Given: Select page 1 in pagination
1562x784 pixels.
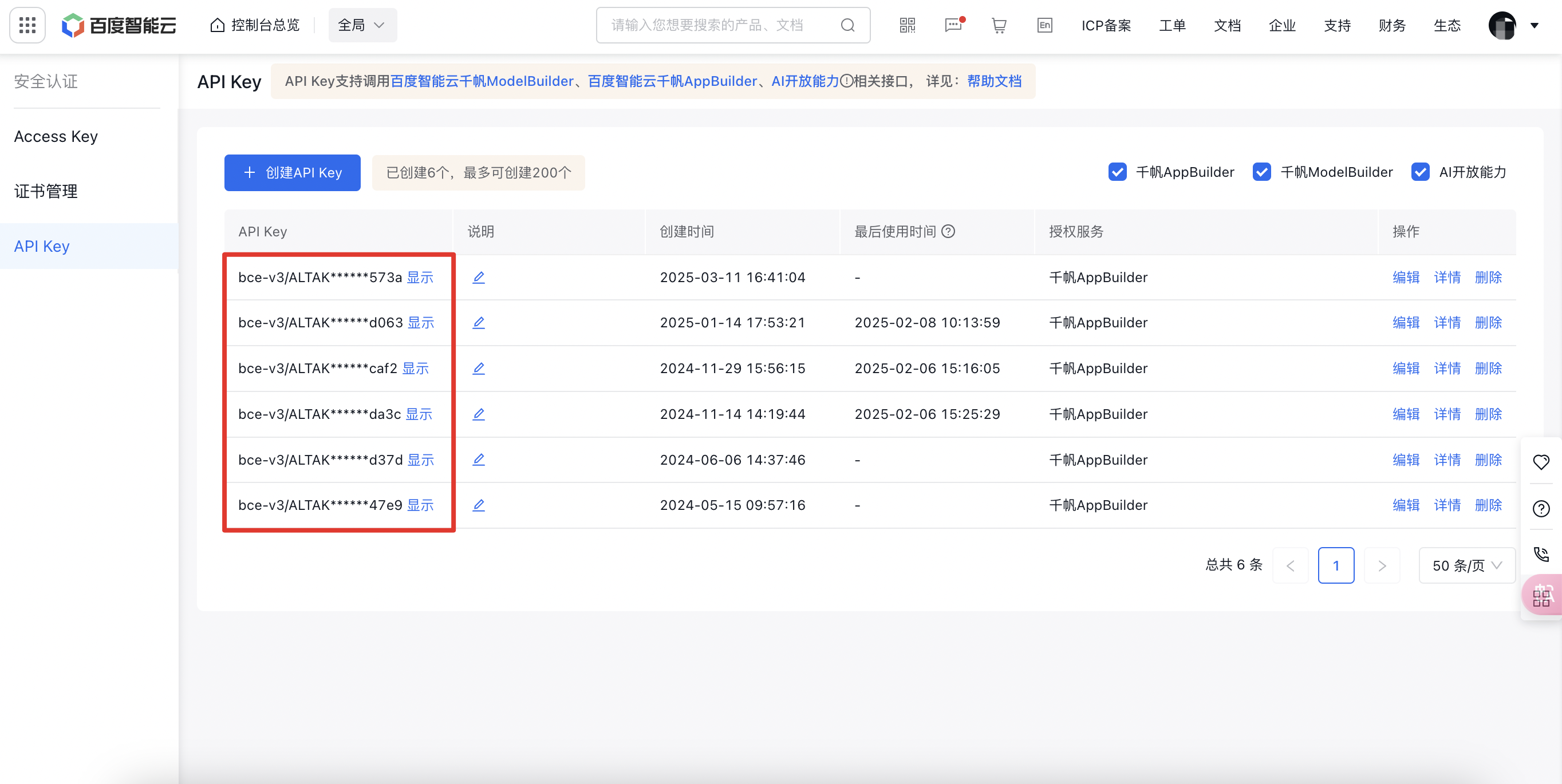Looking at the screenshot, I should coord(1336,565).
